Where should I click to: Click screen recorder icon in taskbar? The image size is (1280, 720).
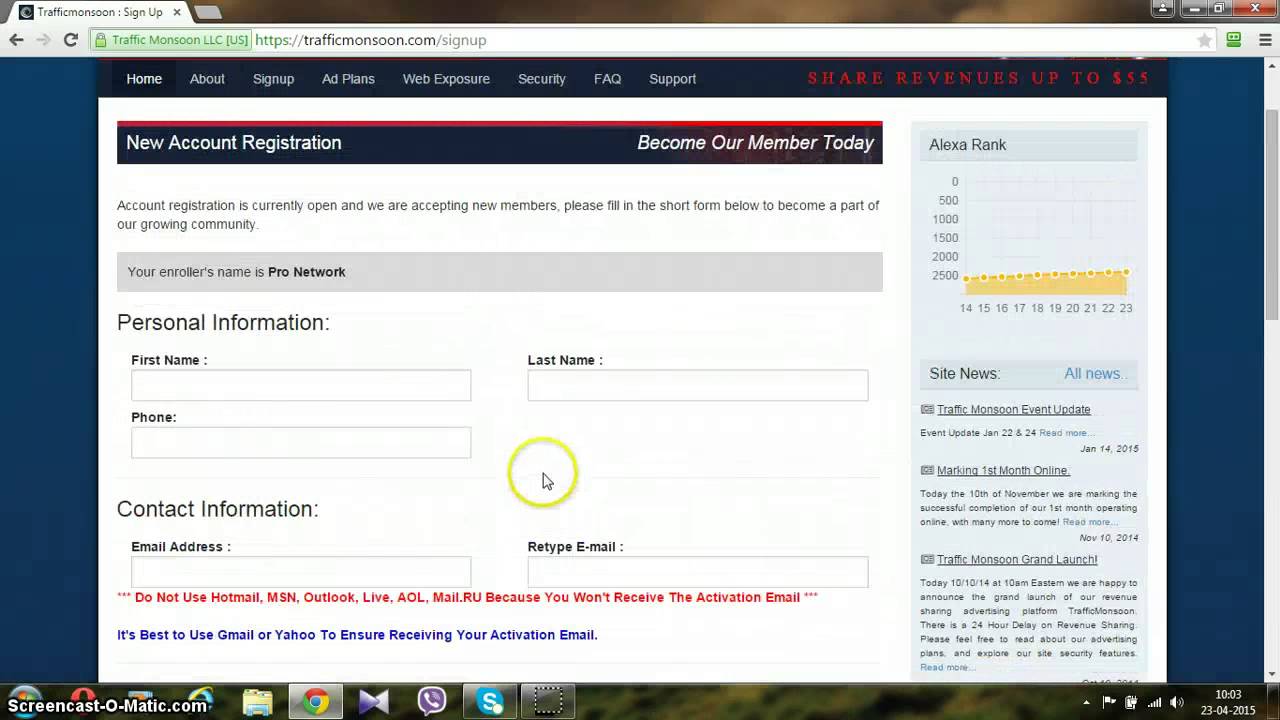click(548, 702)
